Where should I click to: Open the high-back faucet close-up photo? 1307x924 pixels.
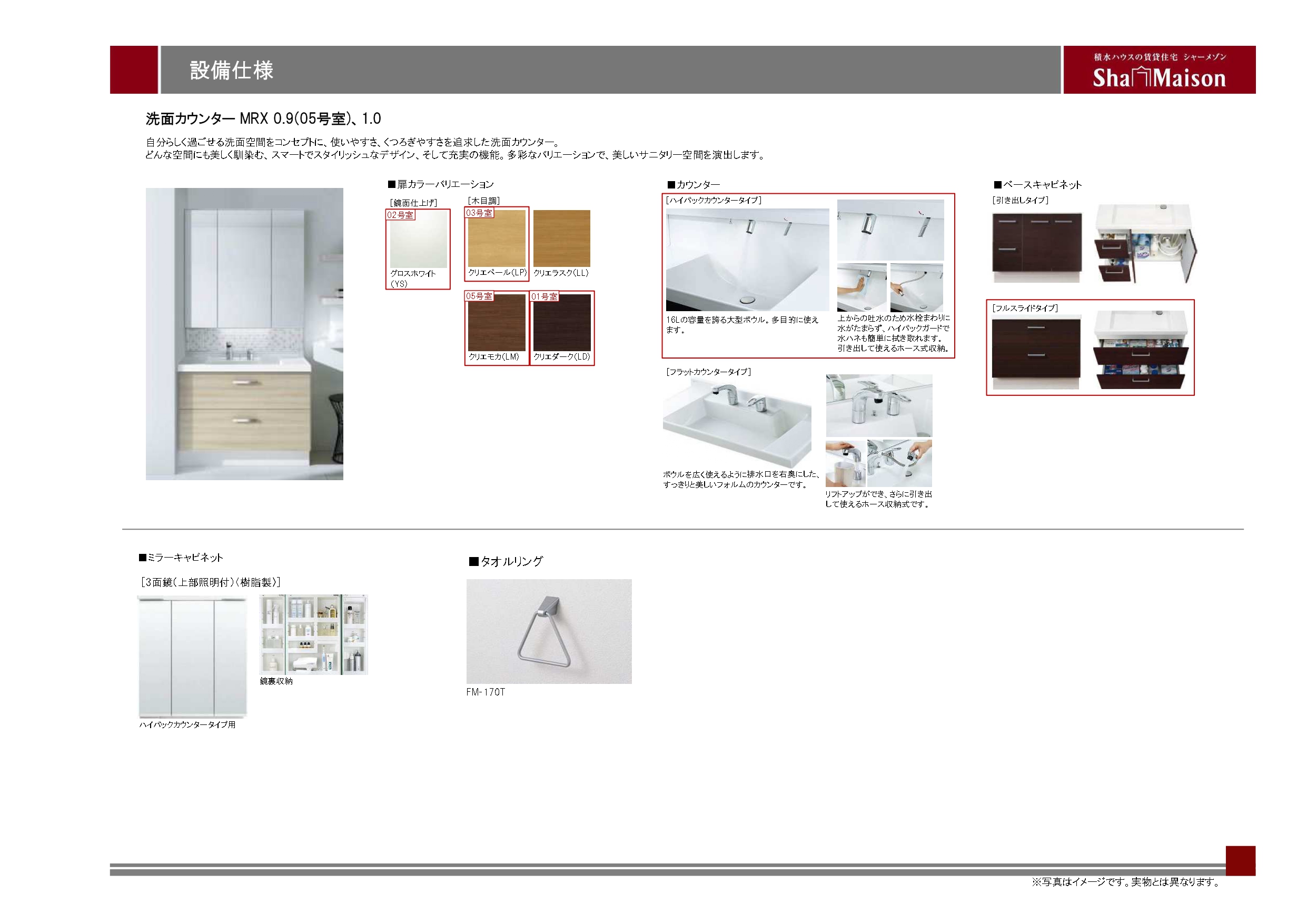(x=890, y=230)
